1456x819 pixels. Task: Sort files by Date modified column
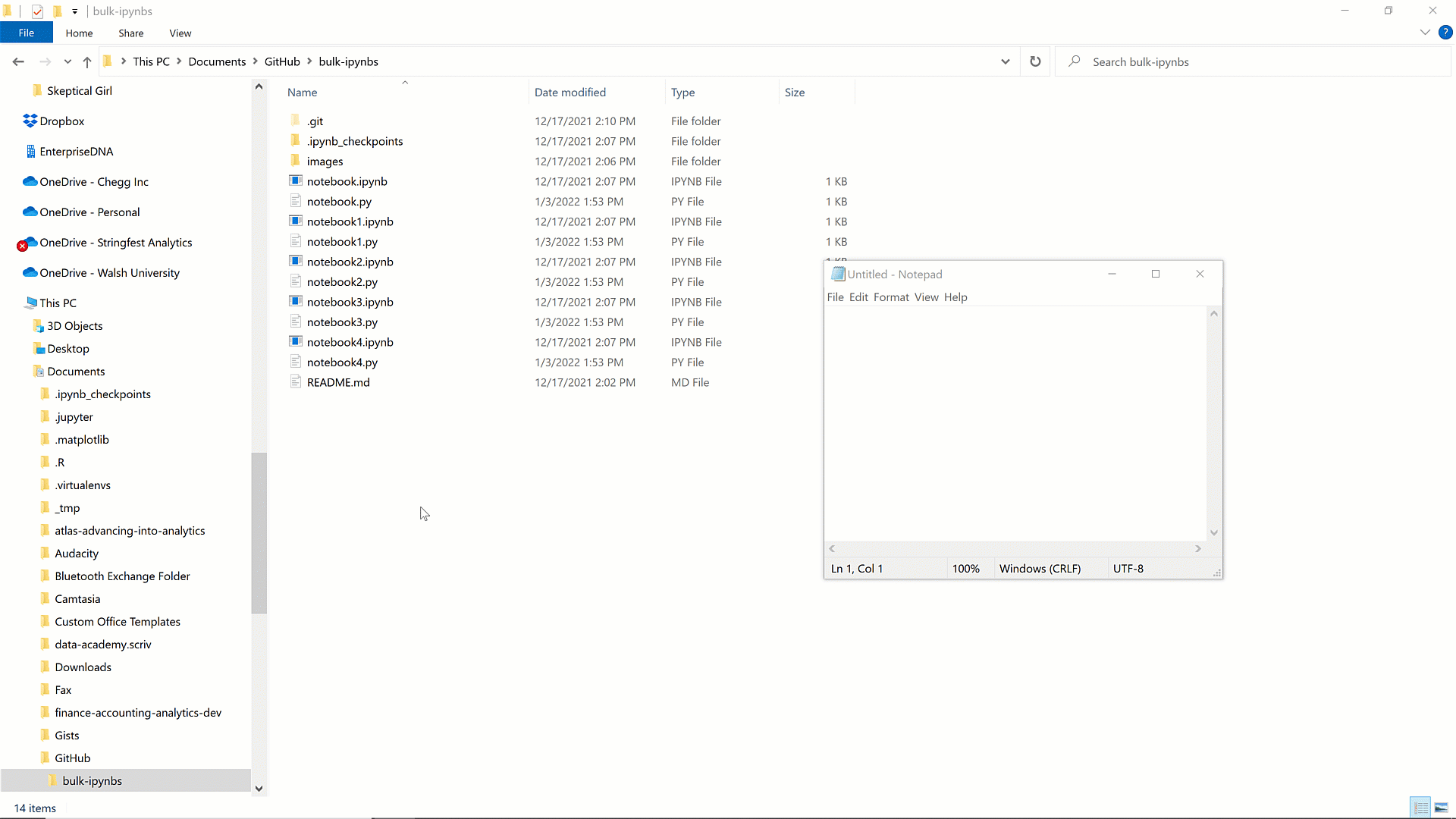point(570,93)
